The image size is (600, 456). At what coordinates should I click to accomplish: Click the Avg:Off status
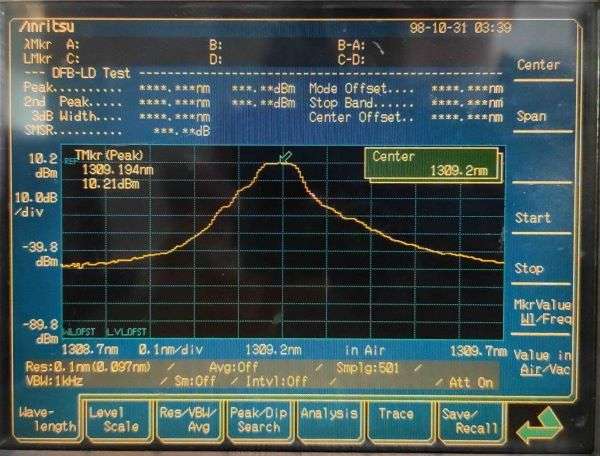pos(233,368)
